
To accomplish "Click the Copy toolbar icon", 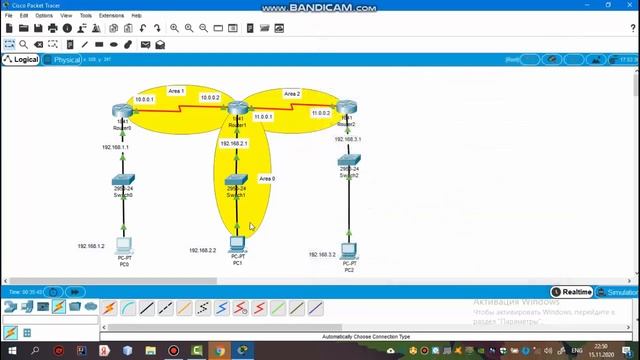I will 113,28.
